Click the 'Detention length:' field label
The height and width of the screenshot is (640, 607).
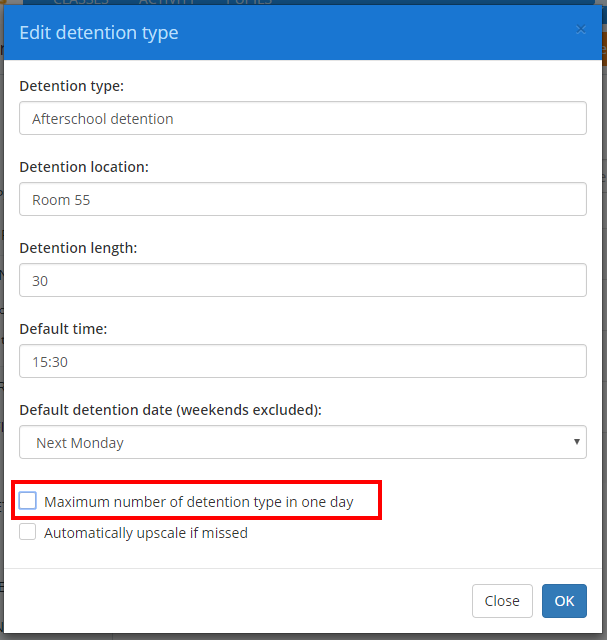click(x=78, y=247)
